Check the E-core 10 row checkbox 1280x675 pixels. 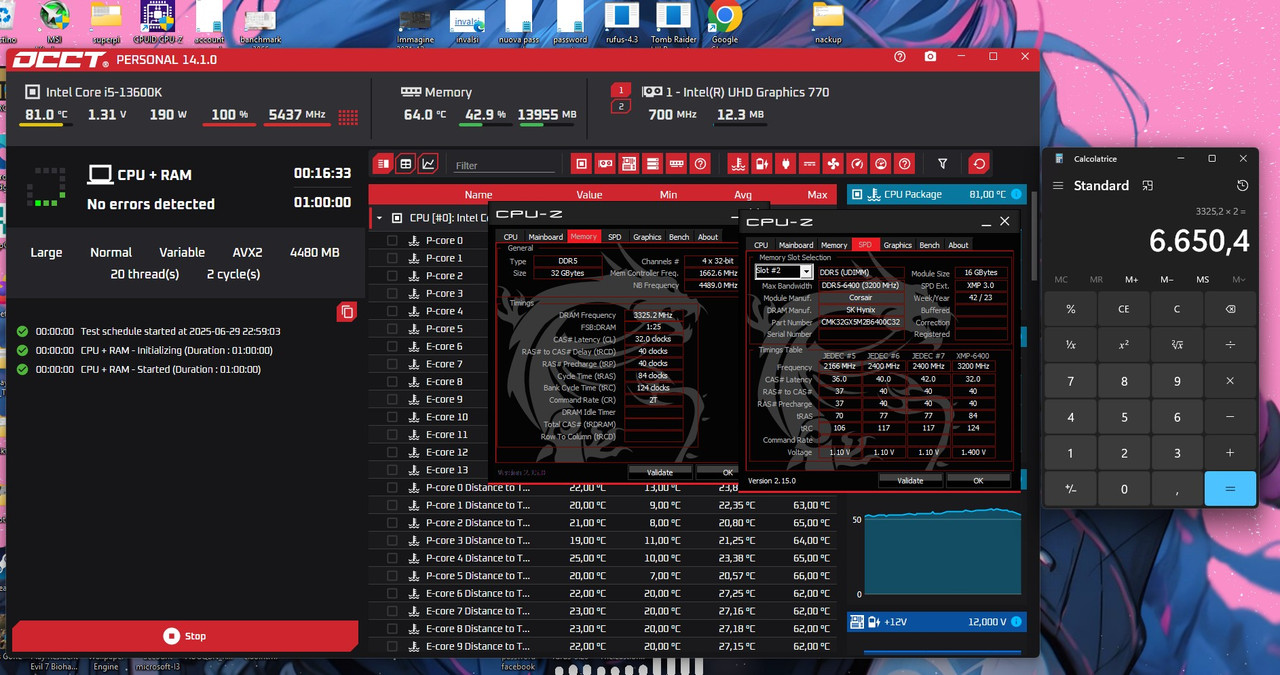tap(392, 417)
